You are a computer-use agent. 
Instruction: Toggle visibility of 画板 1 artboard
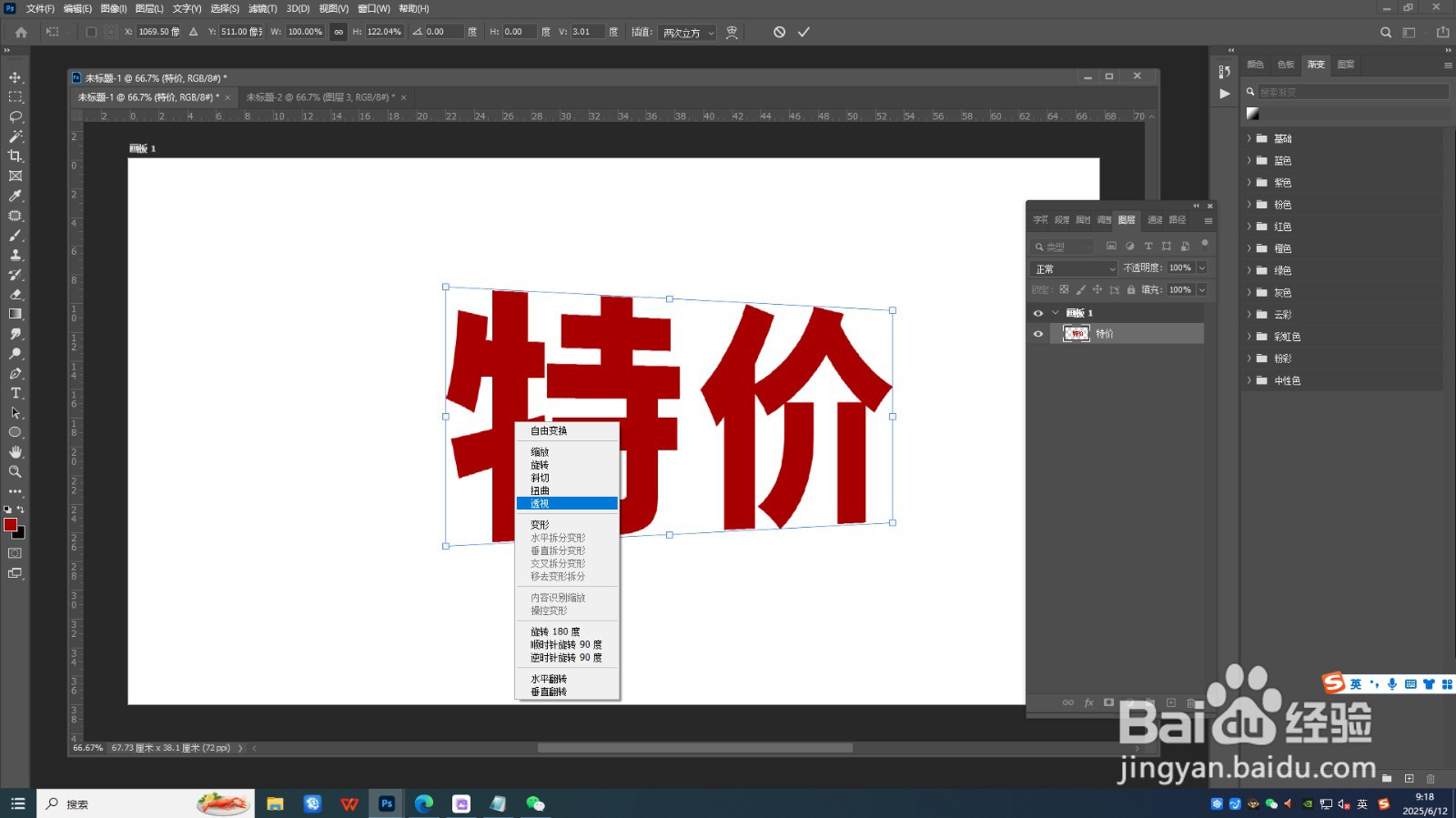[1037, 313]
